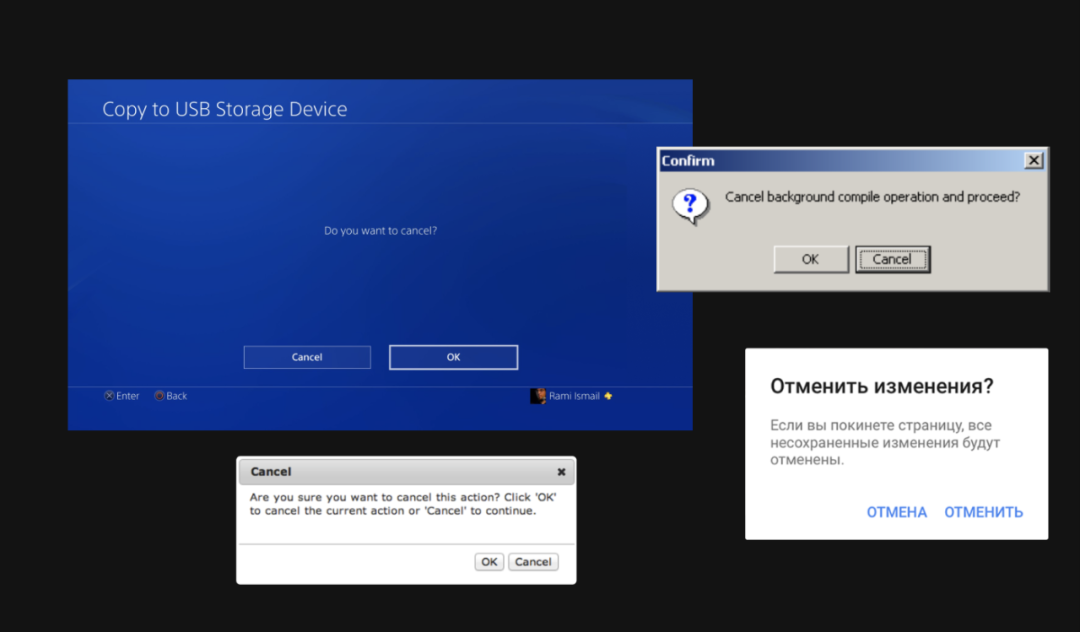Click OK in the 'Are you sure' dialog
1080x632 pixels.
coord(489,562)
